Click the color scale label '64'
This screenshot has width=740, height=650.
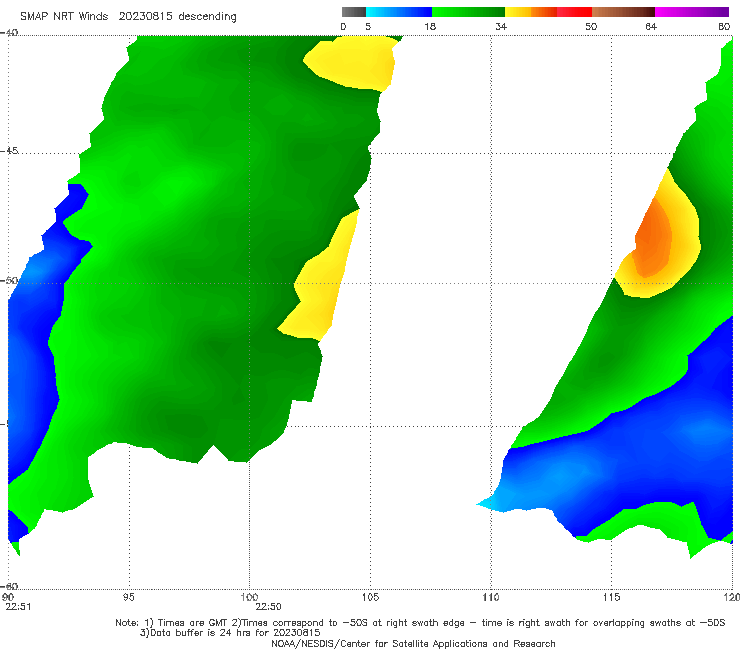(651, 26)
